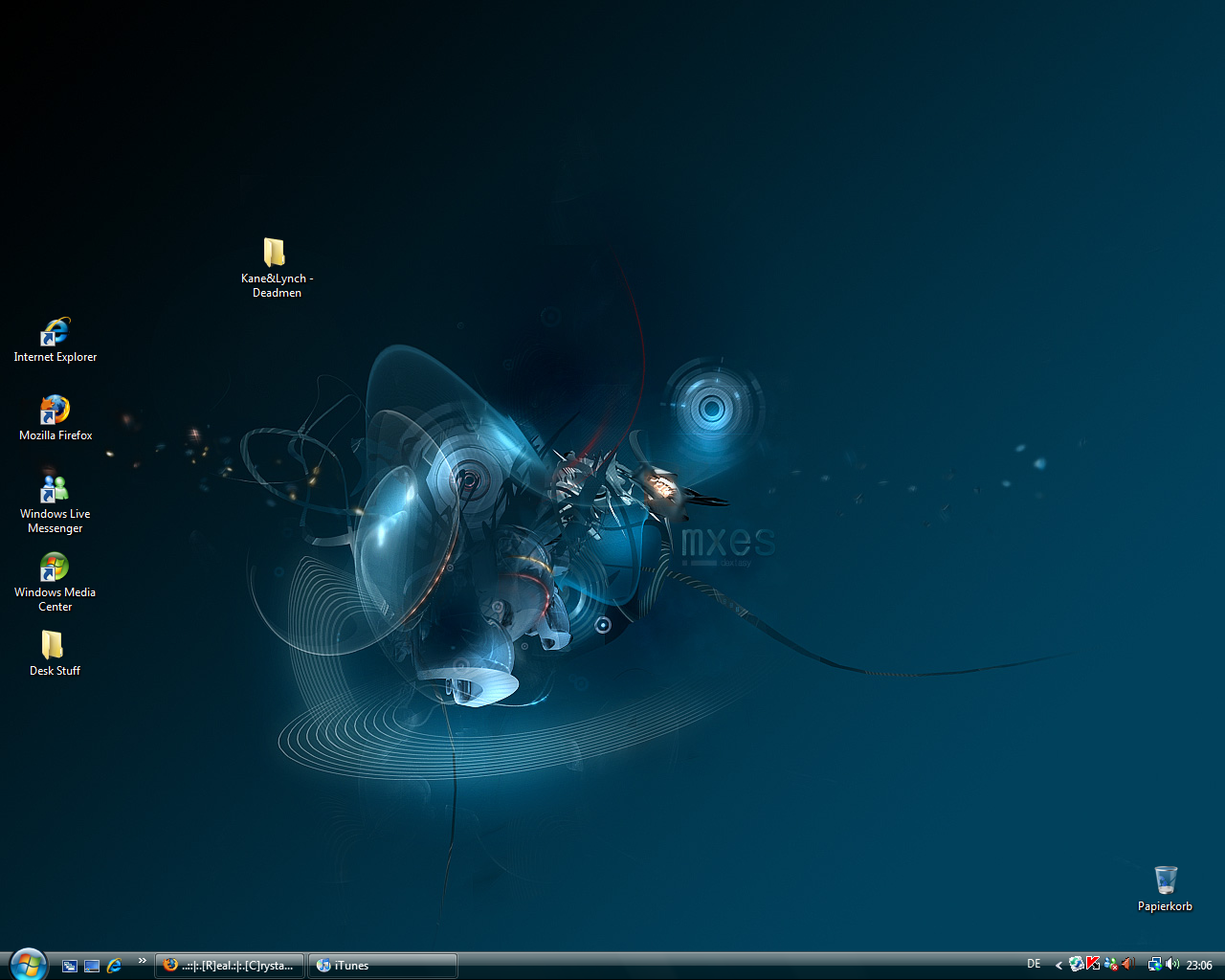This screenshot has width=1225, height=980.
Task: Select the Internet Explorer desktop shortcut
Action: 56,341
